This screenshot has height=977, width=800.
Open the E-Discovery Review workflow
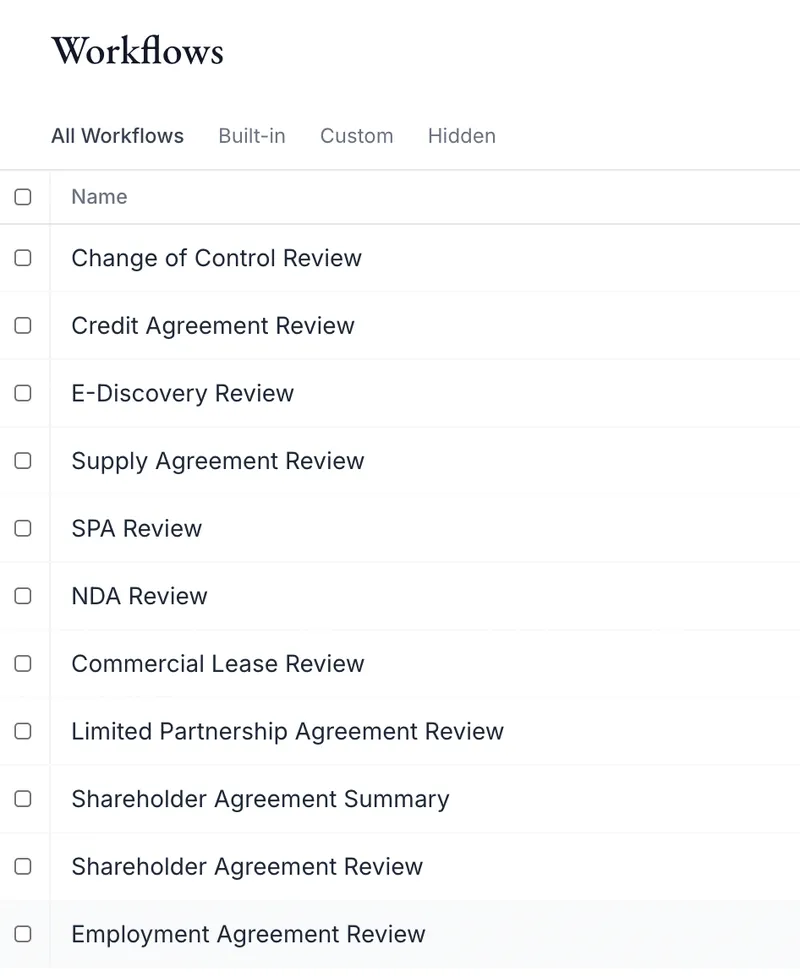(182, 393)
